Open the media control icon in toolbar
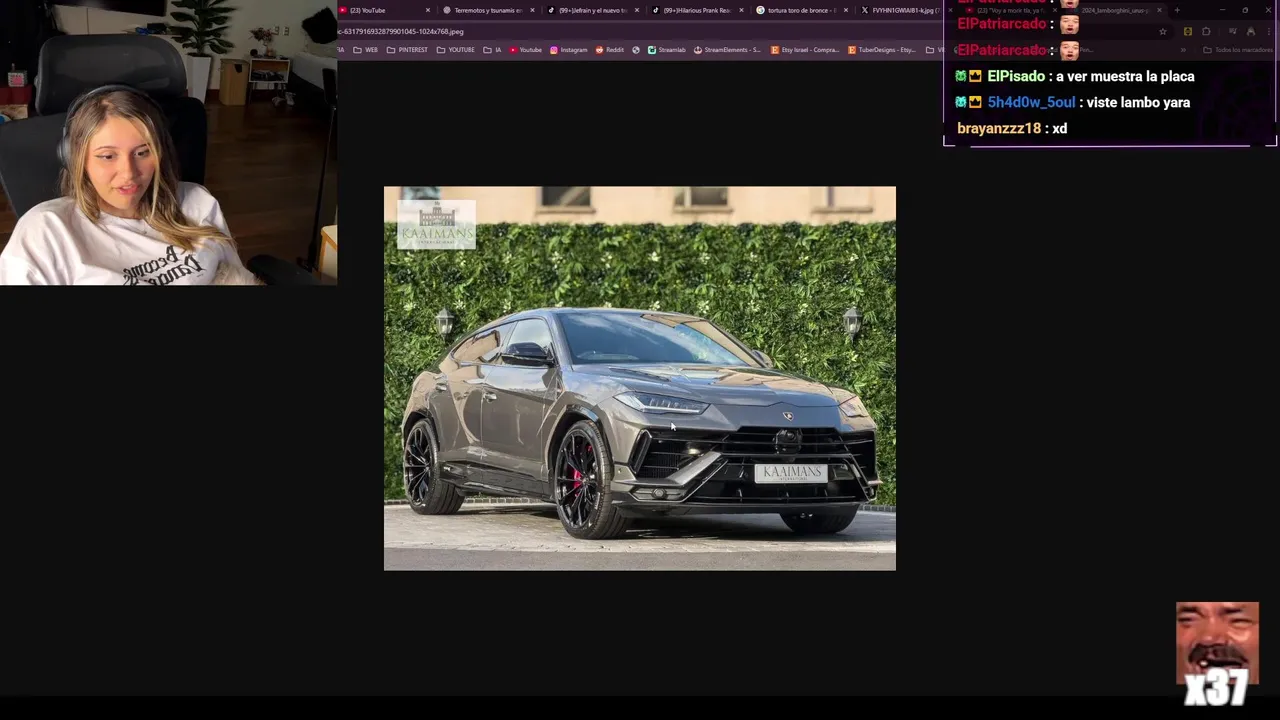Image resolution: width=1280 pixels, height=720 pixels. pyautogui.click(x=1233, y=31)
